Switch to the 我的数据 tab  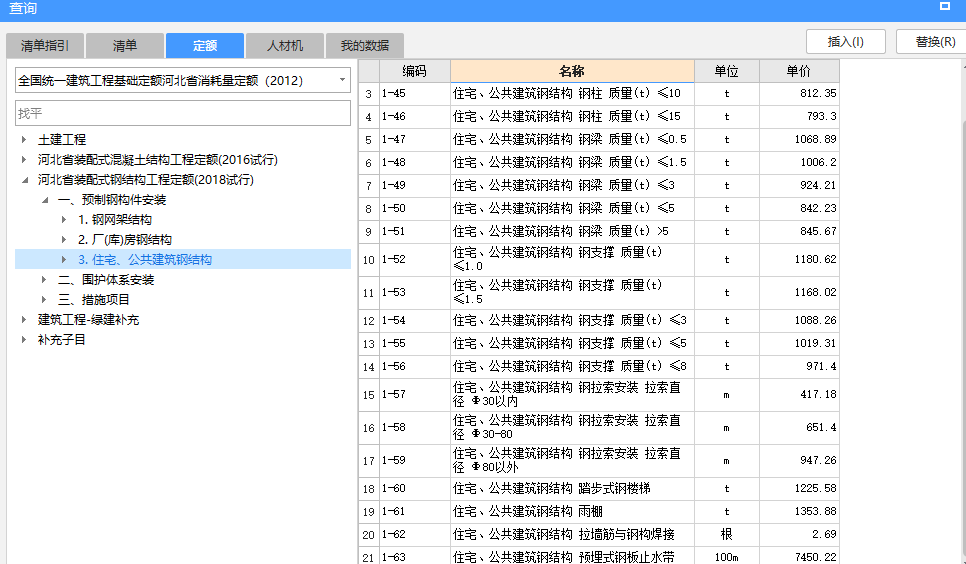365,46
